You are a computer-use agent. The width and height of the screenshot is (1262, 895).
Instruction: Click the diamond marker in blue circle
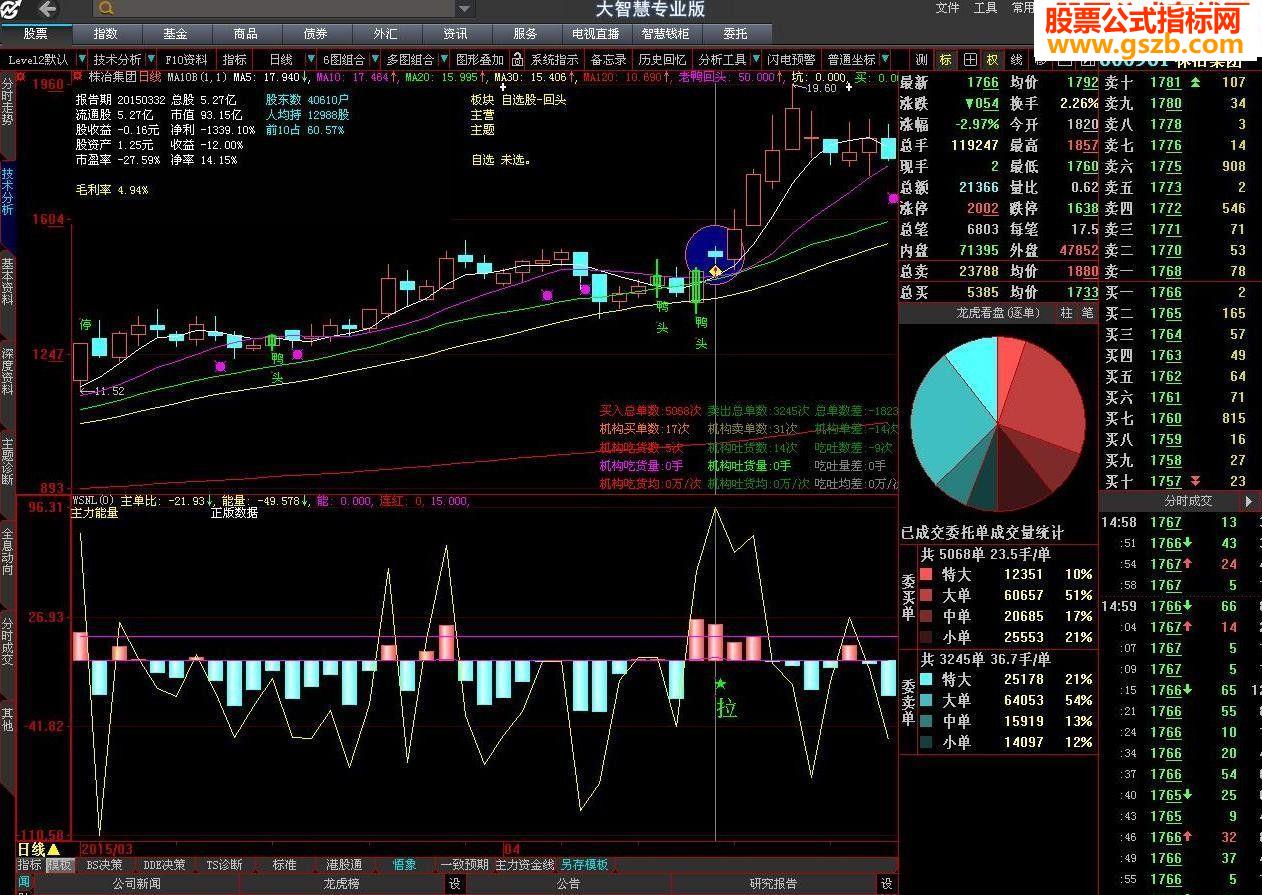716,270
